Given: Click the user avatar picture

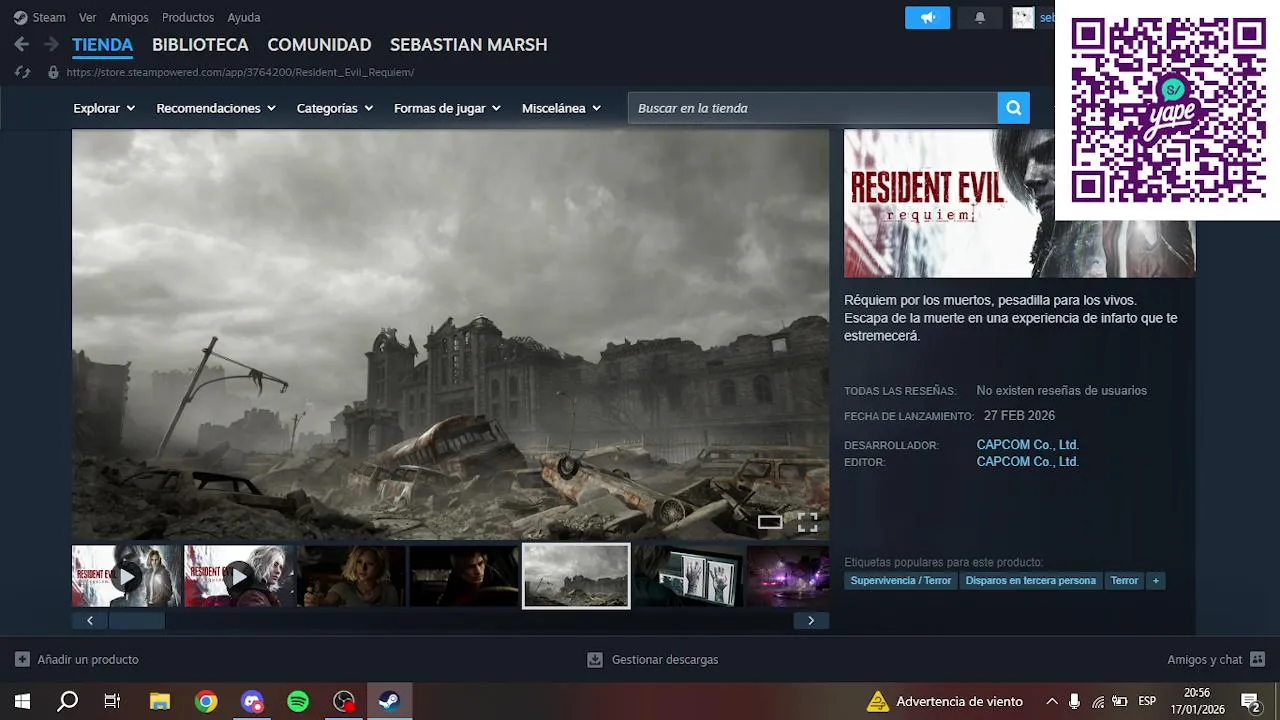Looking at the screenshot, I should [1023, 17].
